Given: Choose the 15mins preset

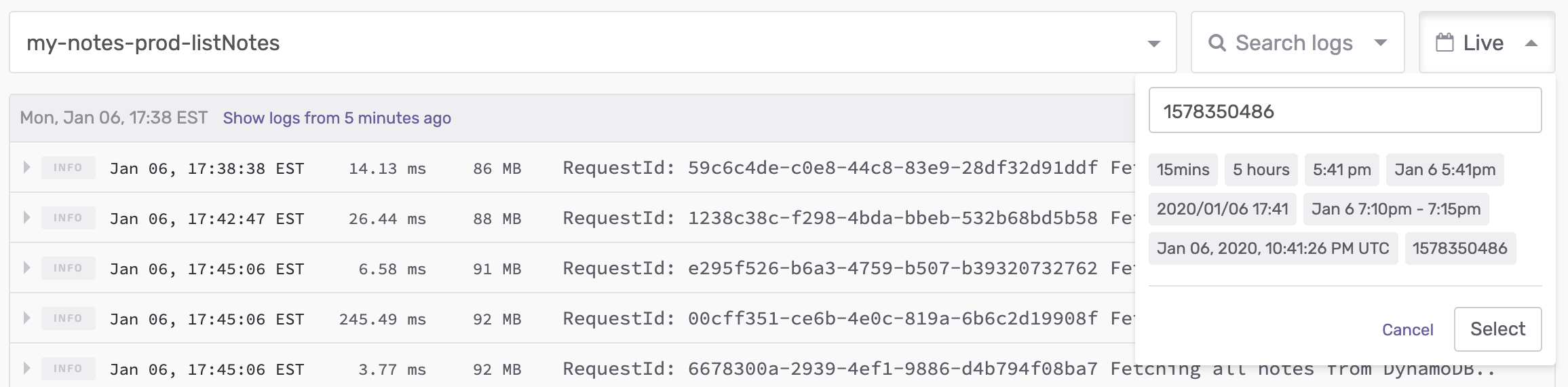Looking at the screenshot, I should 1183,170.
